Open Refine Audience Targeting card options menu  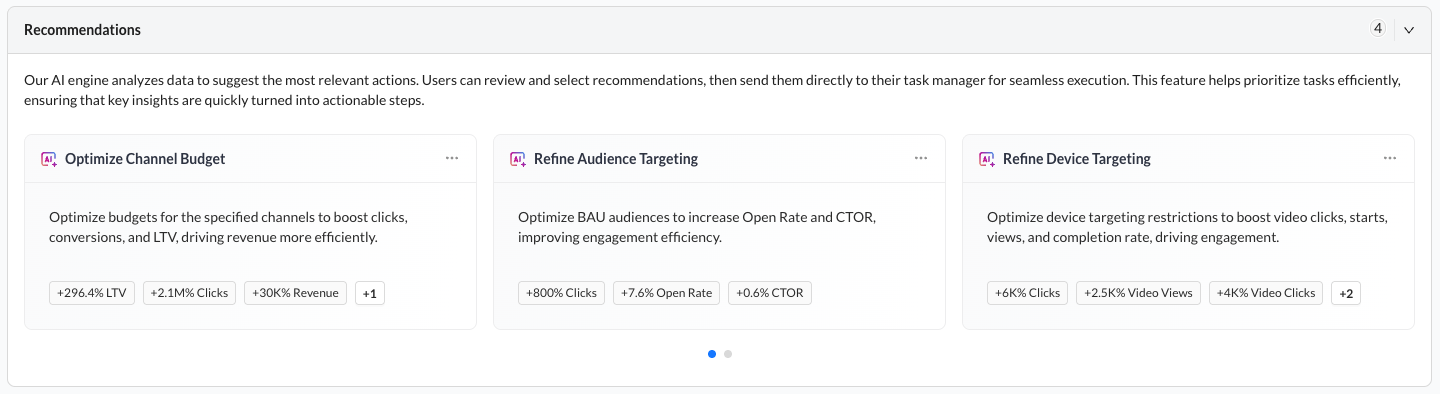[921, 158]
